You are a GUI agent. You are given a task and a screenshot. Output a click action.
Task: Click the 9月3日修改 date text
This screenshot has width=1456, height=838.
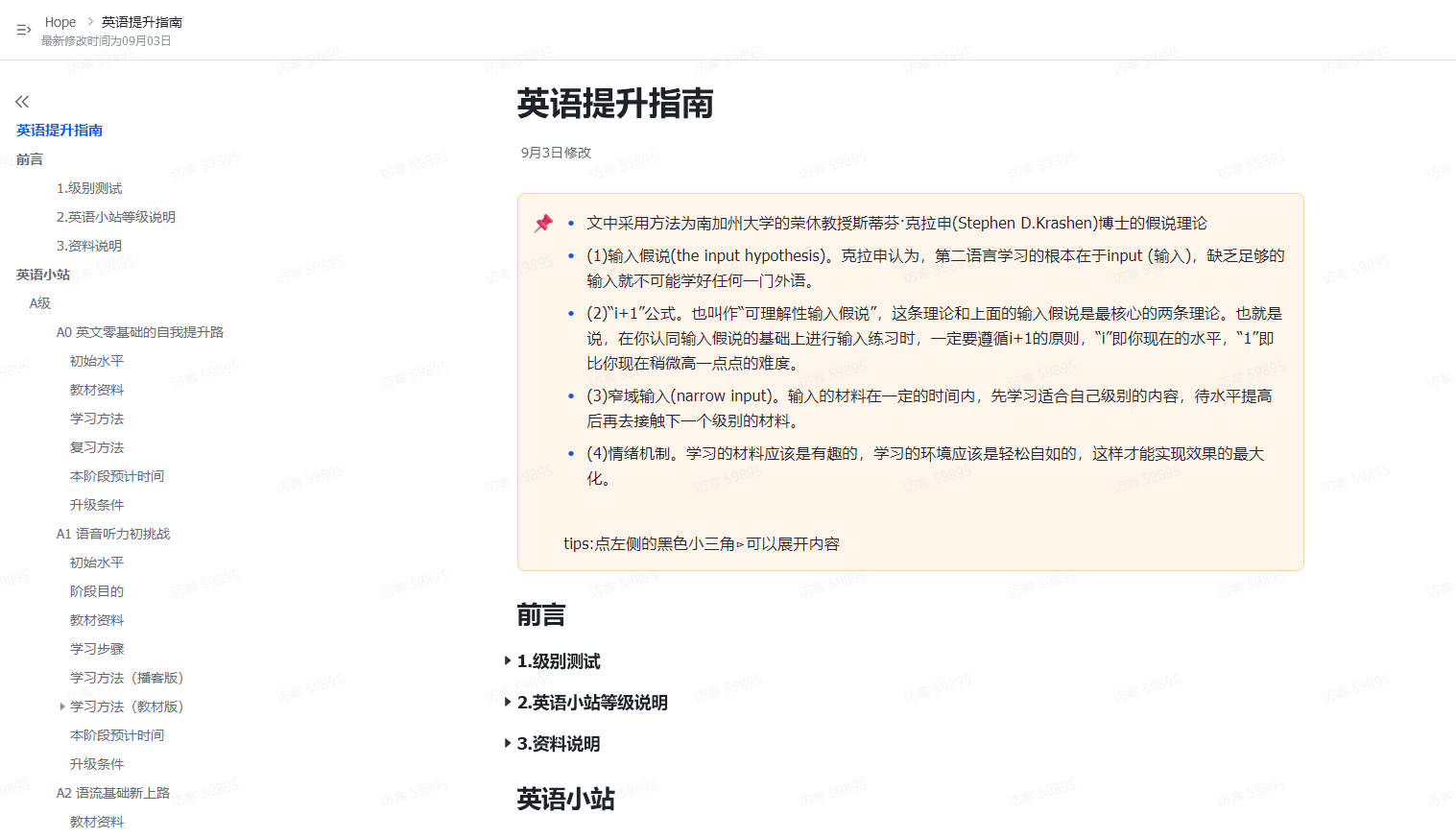click(x=556, y=153)
